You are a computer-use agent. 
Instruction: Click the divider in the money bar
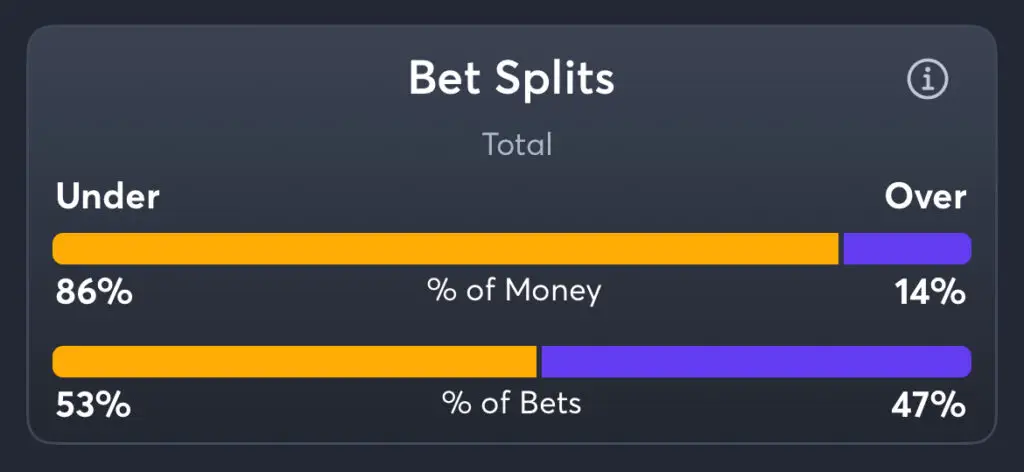pos(841,249)
